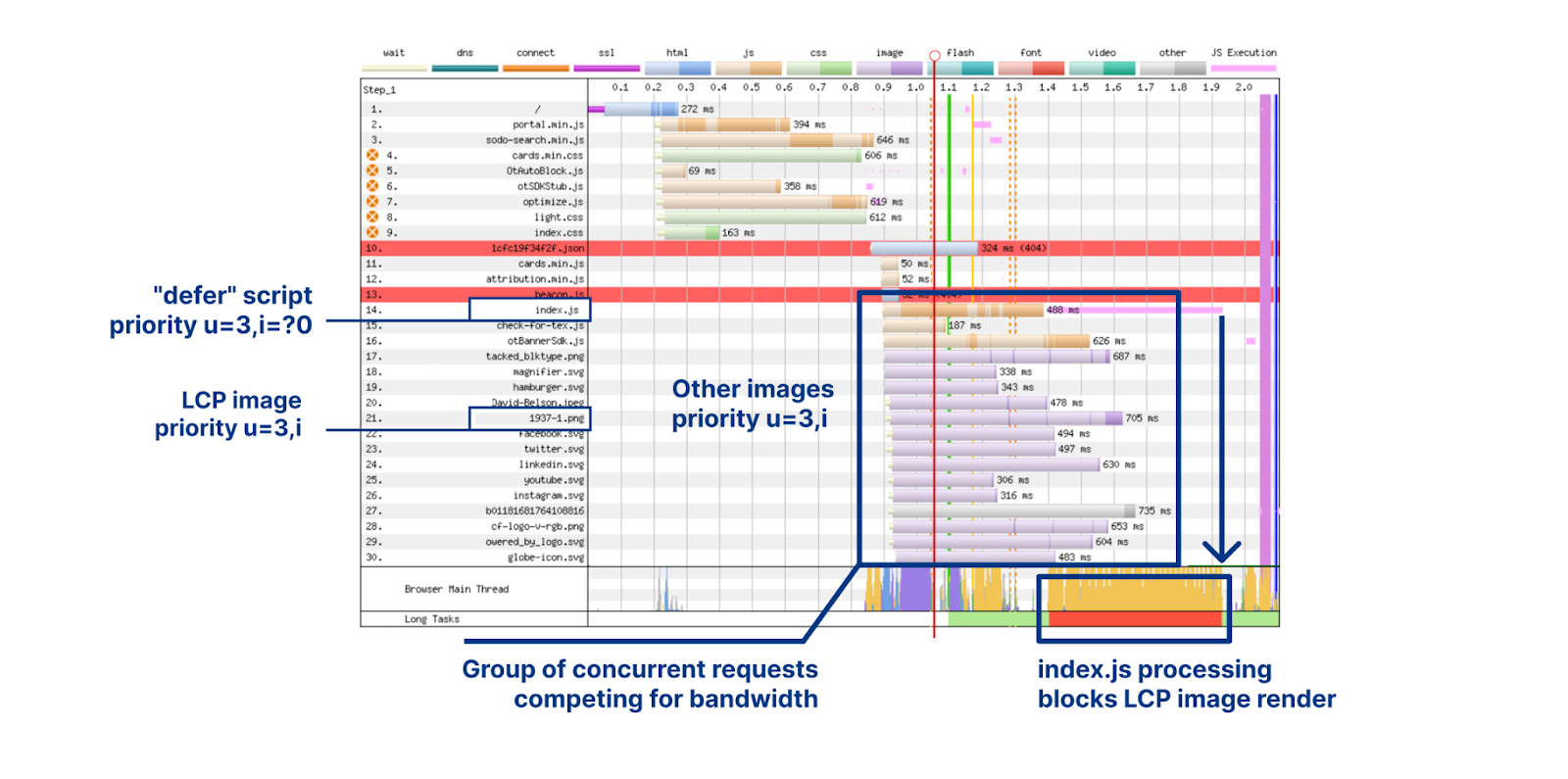Click the 646 ms sodo-search.min.js timing bar
The image size is (1568, 779).
(765, 140)
